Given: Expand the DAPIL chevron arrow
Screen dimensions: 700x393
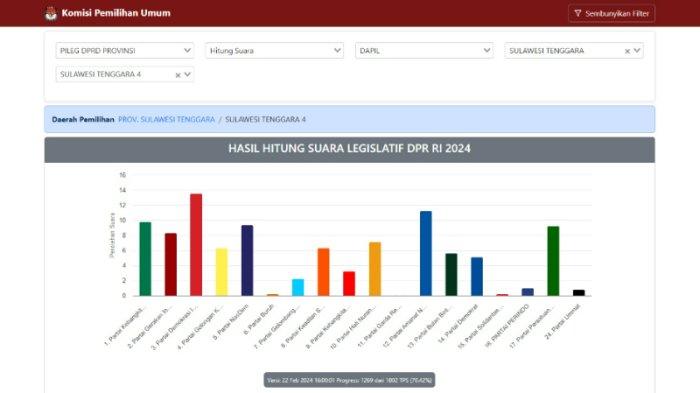Looking at the screenshot, I should [x=487, y=50].
